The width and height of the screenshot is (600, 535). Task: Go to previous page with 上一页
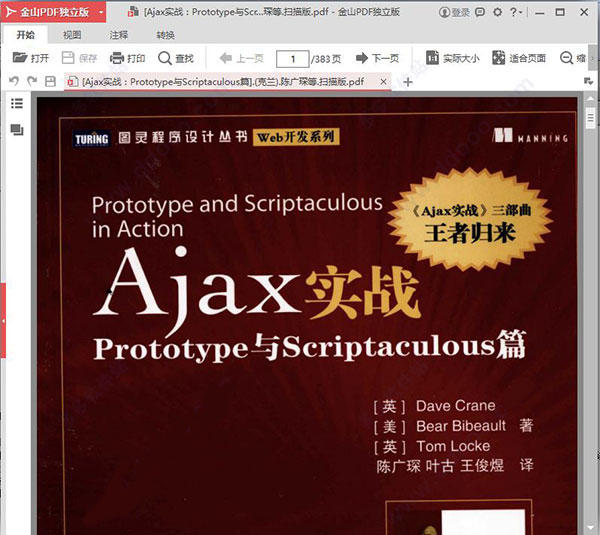pos(242,58)
